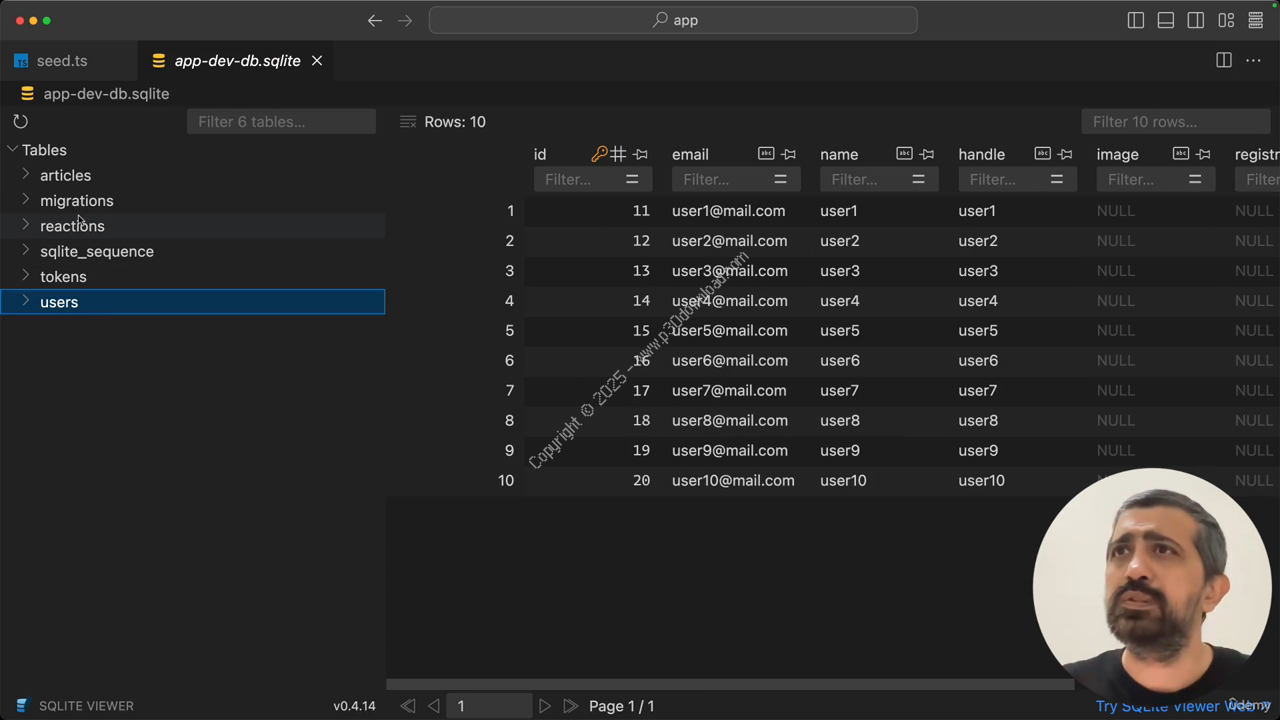
Task: Go to the next page
Action: 544,705
